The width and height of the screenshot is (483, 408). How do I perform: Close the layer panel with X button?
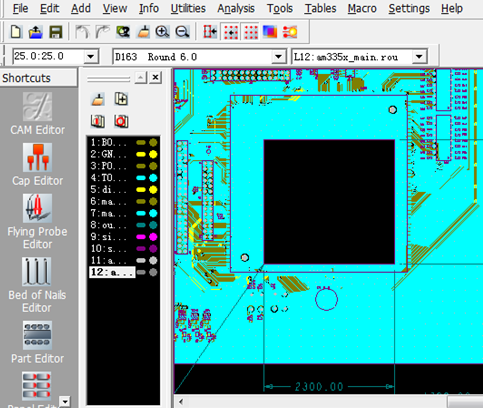click(155, 77)
